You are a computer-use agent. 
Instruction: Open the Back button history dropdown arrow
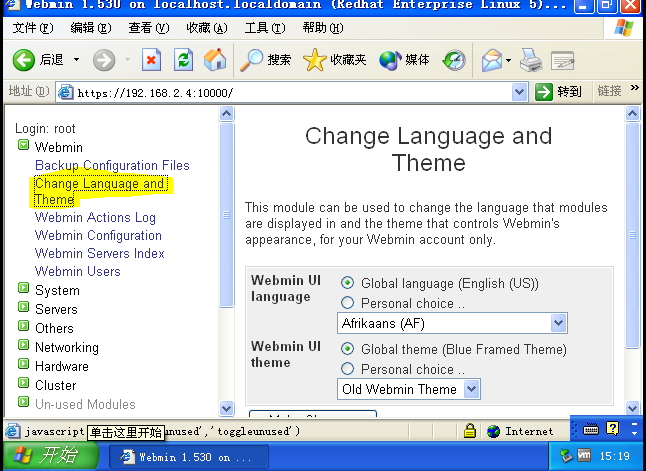point(76,60)
